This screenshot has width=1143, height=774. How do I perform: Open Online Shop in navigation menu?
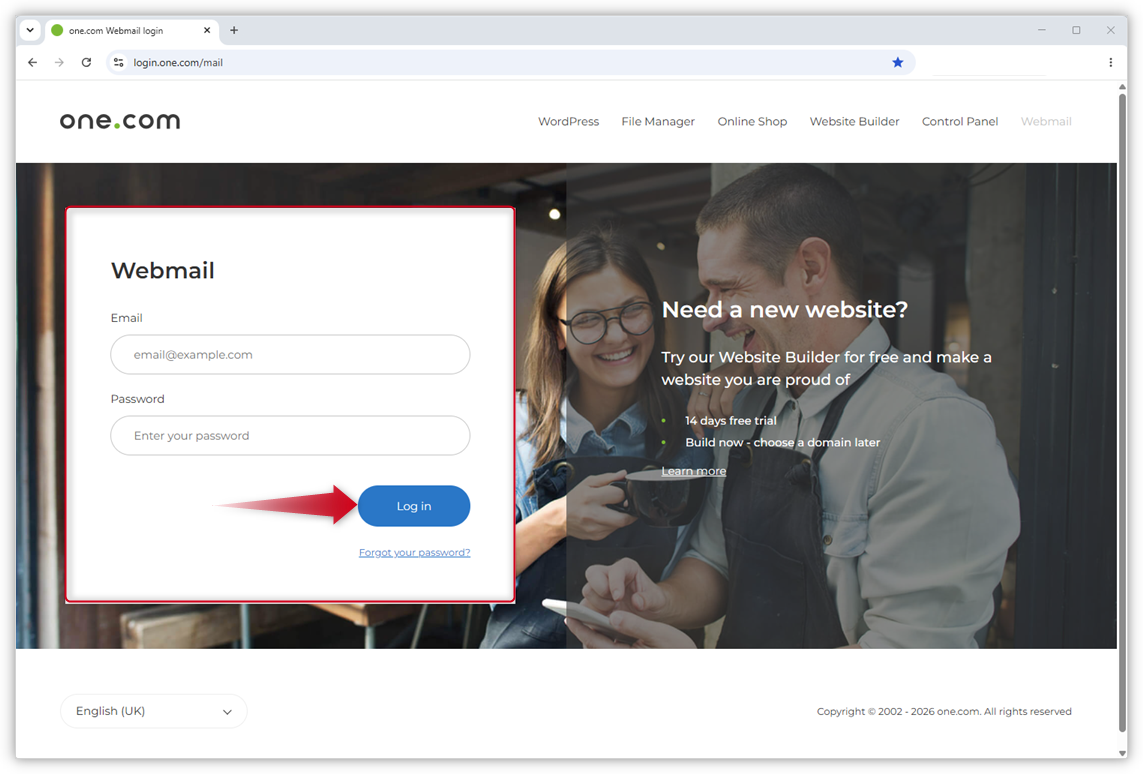coord(752,122)
